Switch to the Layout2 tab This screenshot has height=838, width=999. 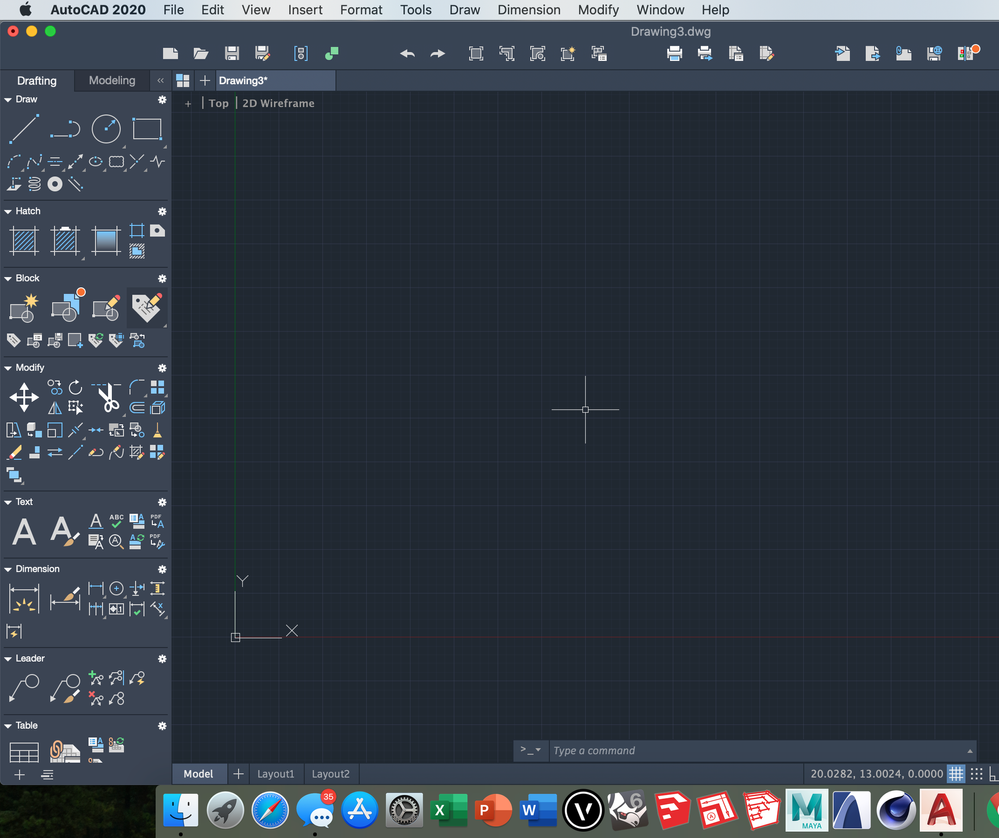tap(331, 774)
